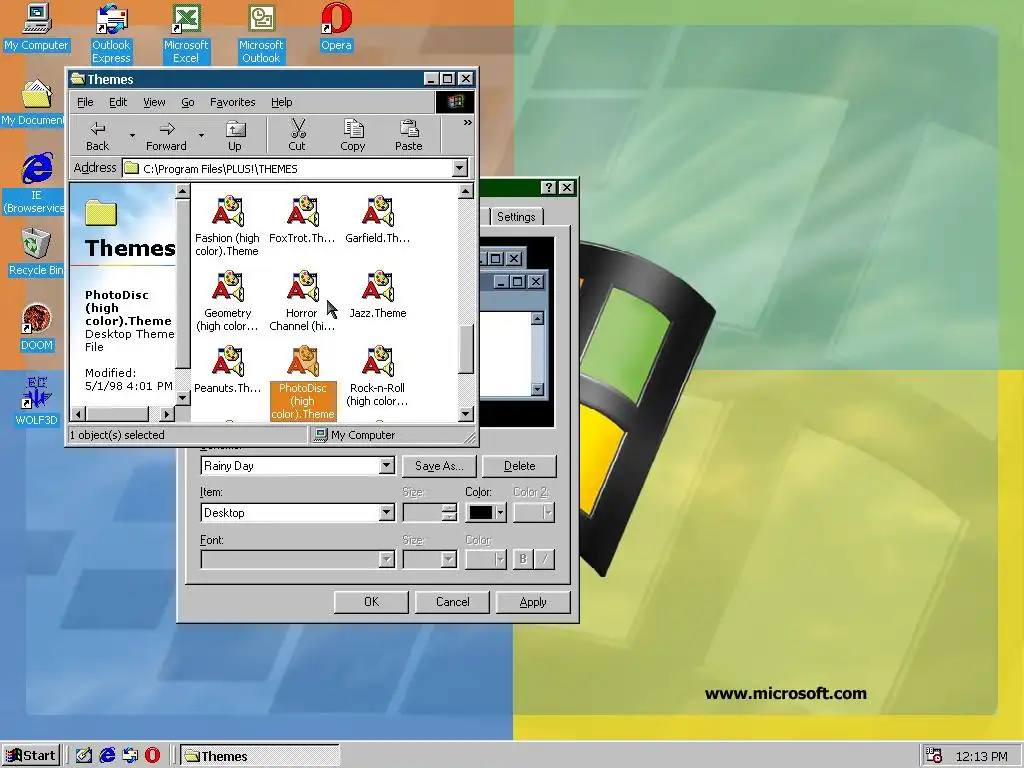1024x768 pixels.
Task: Open the File menu
Action: click(x=86, y=102)
